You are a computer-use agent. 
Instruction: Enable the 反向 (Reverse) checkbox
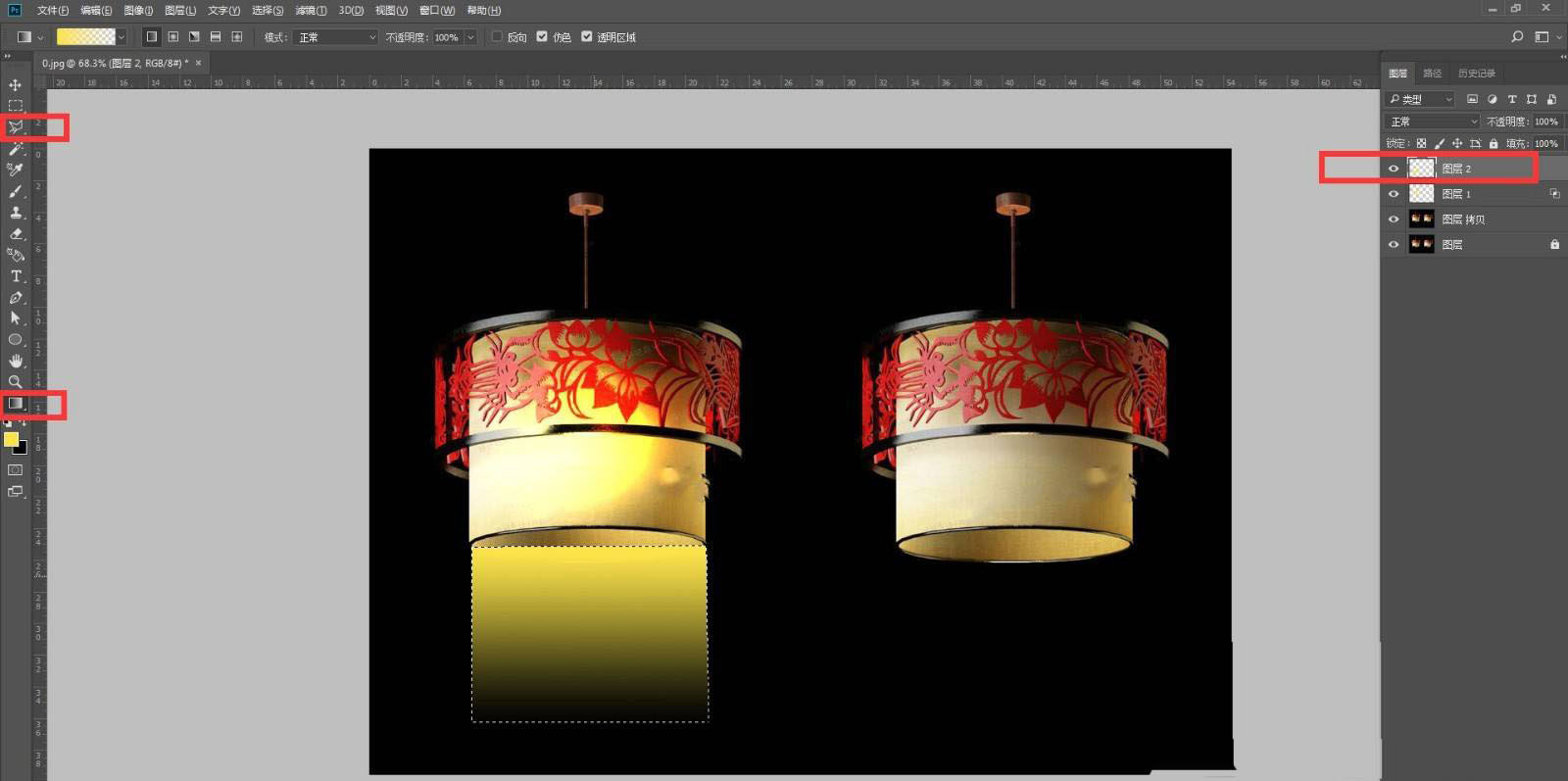(498, 37)
